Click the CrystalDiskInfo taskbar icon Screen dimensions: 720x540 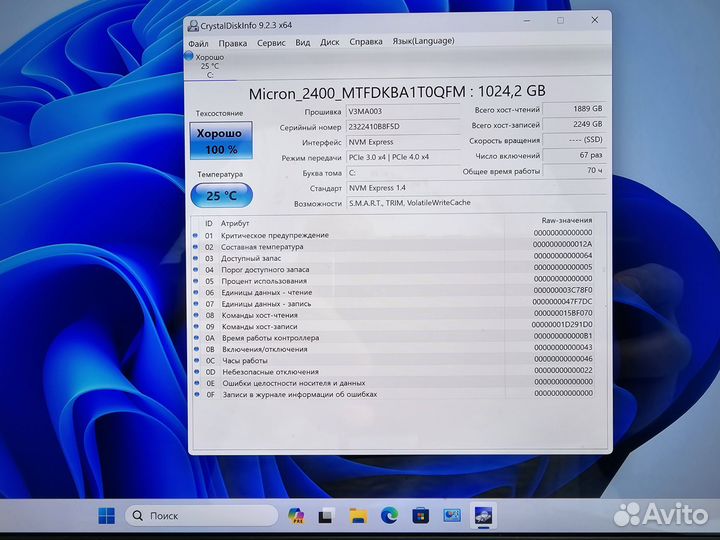pos(484,515)
